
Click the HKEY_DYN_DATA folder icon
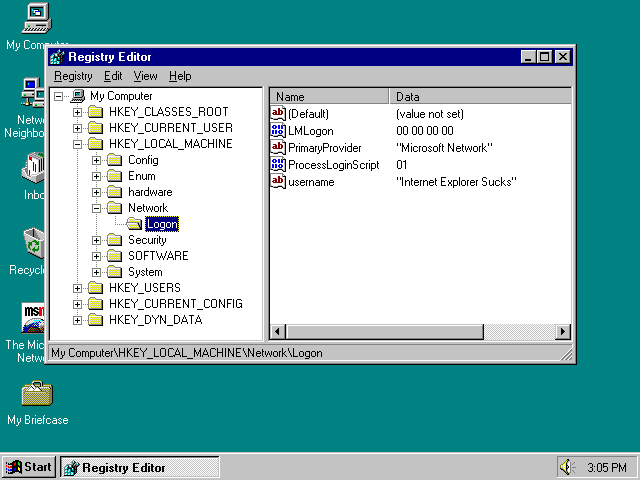[x=96, y=320]
